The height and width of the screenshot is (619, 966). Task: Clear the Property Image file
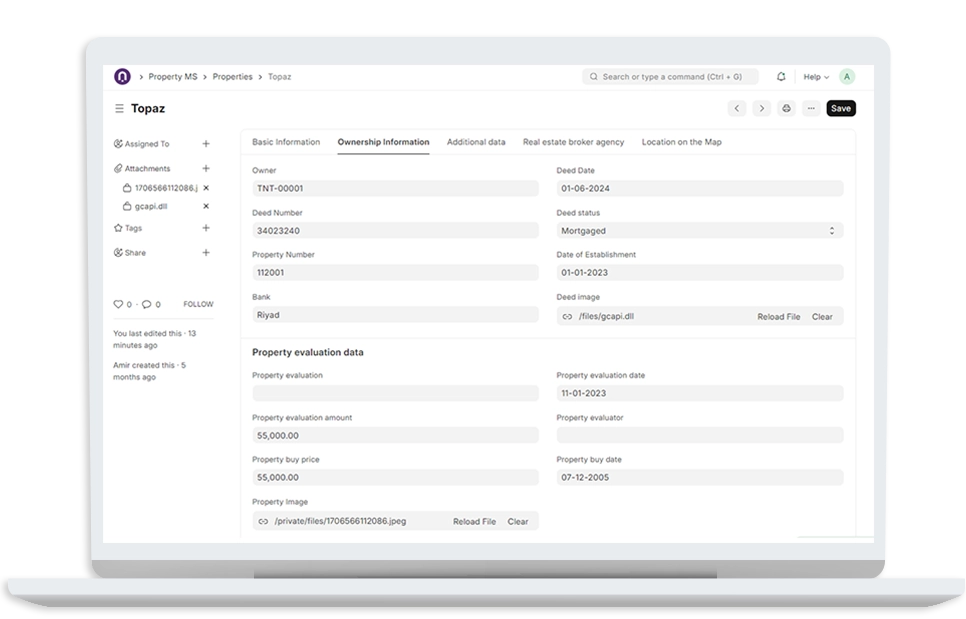[518, 521]
